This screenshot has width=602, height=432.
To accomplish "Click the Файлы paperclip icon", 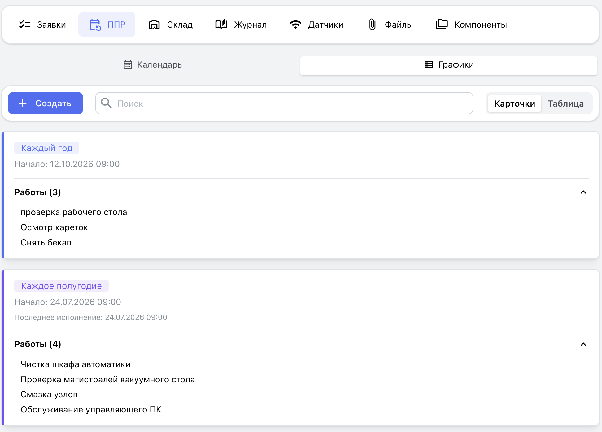I will click(372, 25).
